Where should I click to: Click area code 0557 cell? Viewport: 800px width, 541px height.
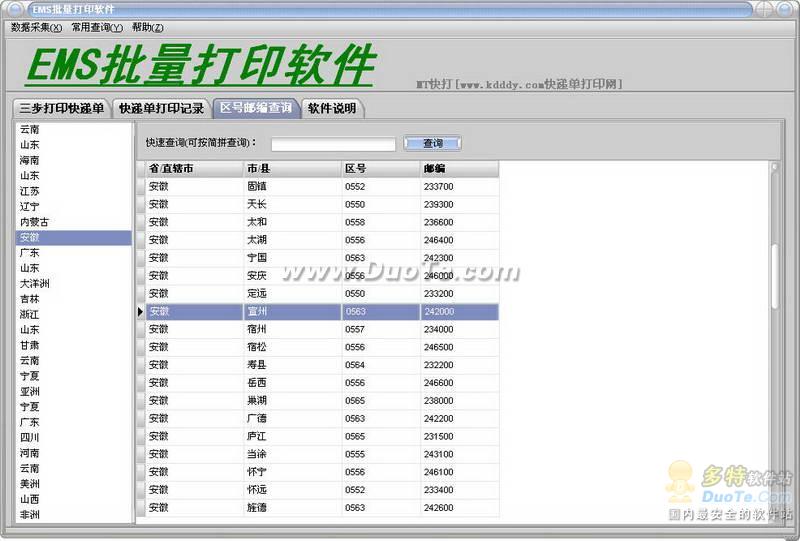click(381, 329)
